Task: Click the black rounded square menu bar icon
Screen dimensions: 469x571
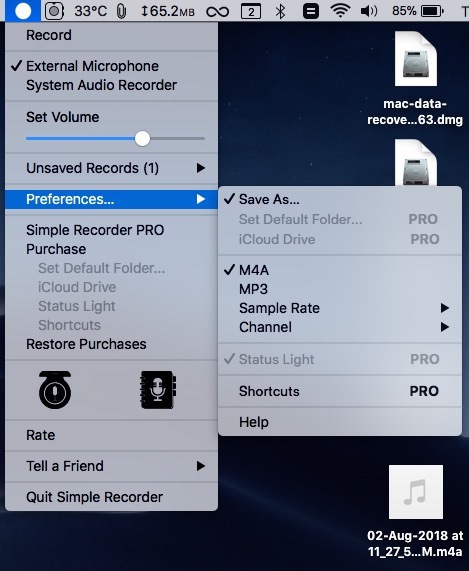Action: click(x=311, y=11)
